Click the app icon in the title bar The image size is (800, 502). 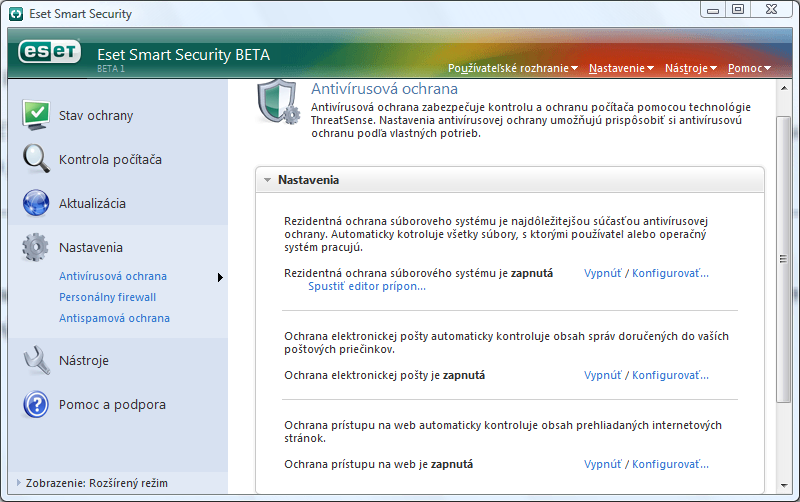pyautogui.click(x=16, y=14)
